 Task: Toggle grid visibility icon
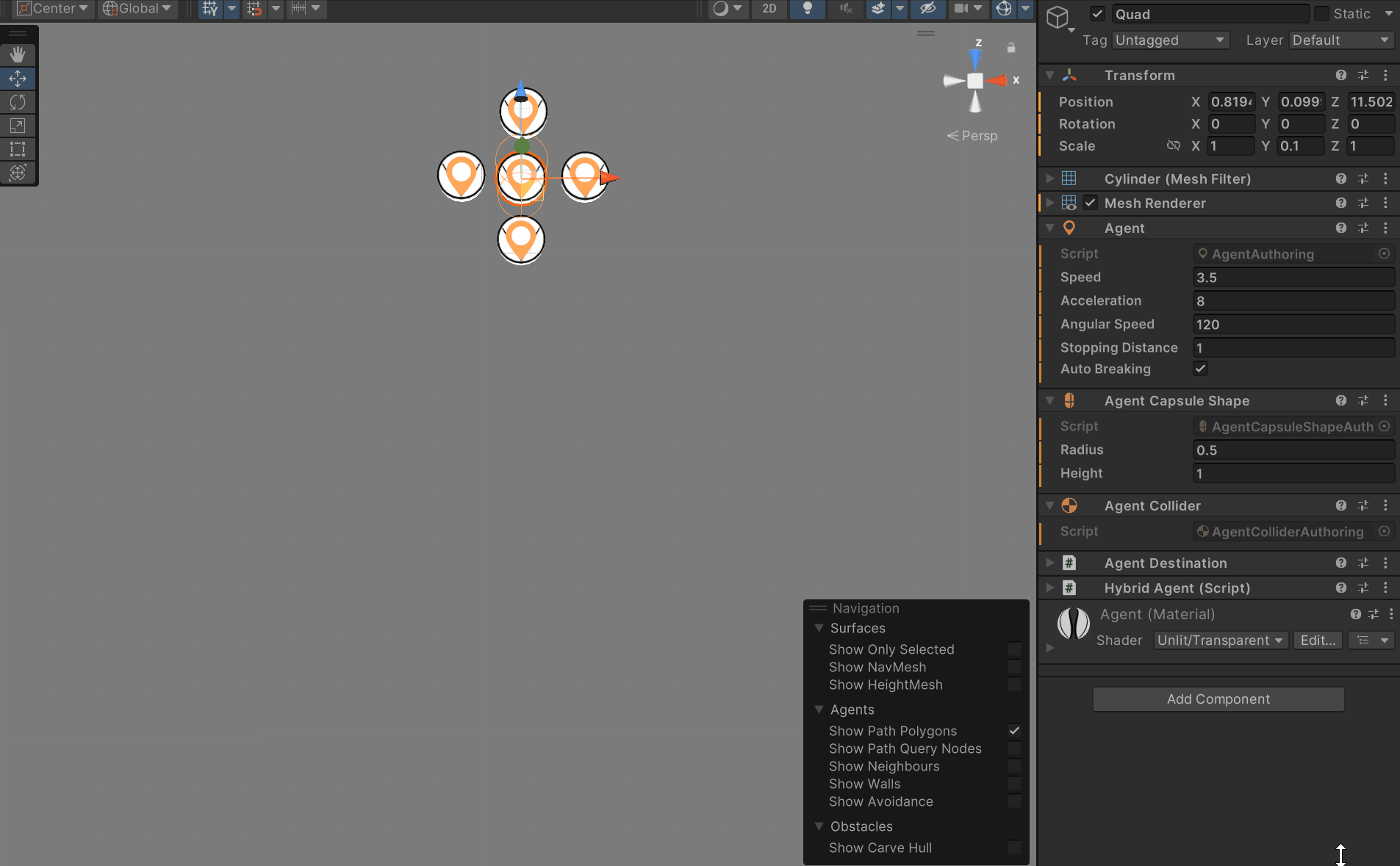click(210, 9)
